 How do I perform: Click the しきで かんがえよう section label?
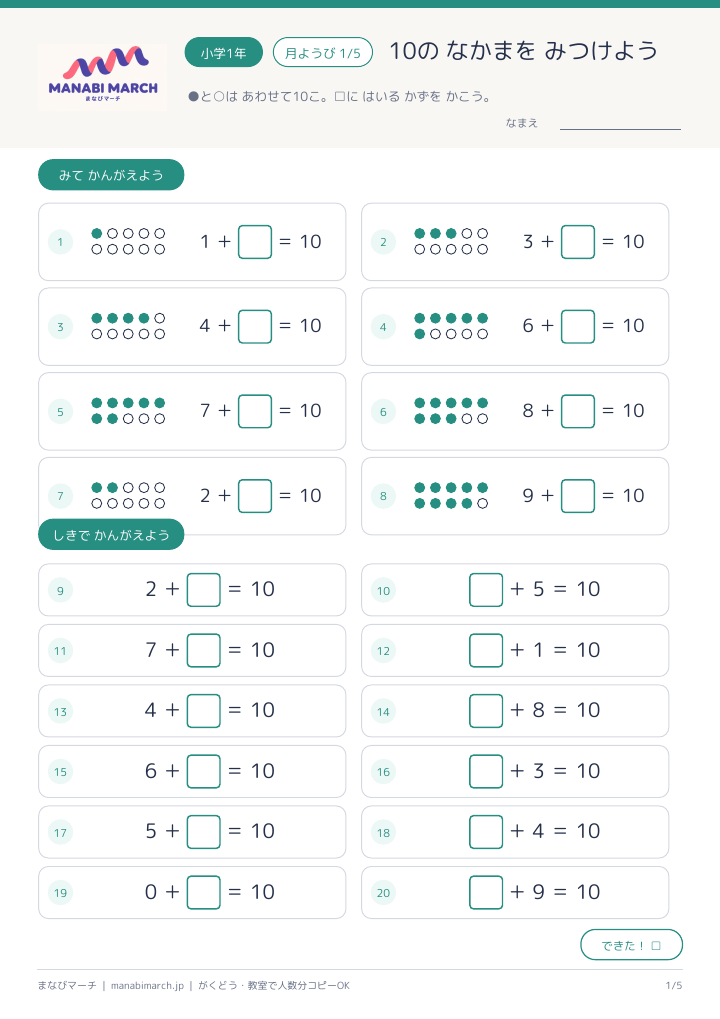click(x=111, y=535)
